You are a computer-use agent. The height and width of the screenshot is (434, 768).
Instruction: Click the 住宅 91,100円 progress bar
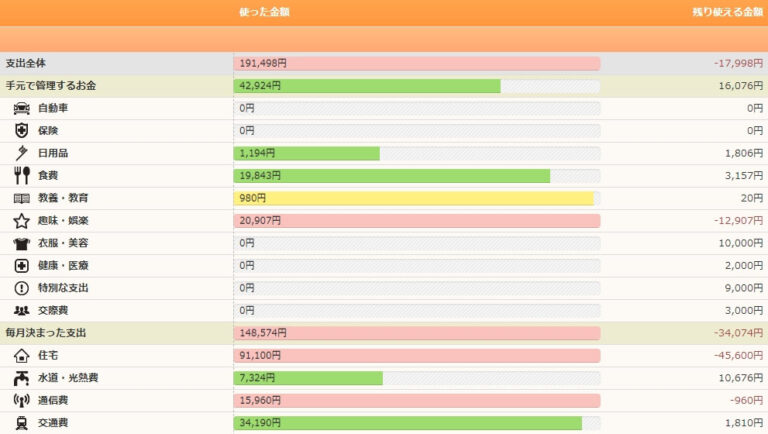[417, 356]
